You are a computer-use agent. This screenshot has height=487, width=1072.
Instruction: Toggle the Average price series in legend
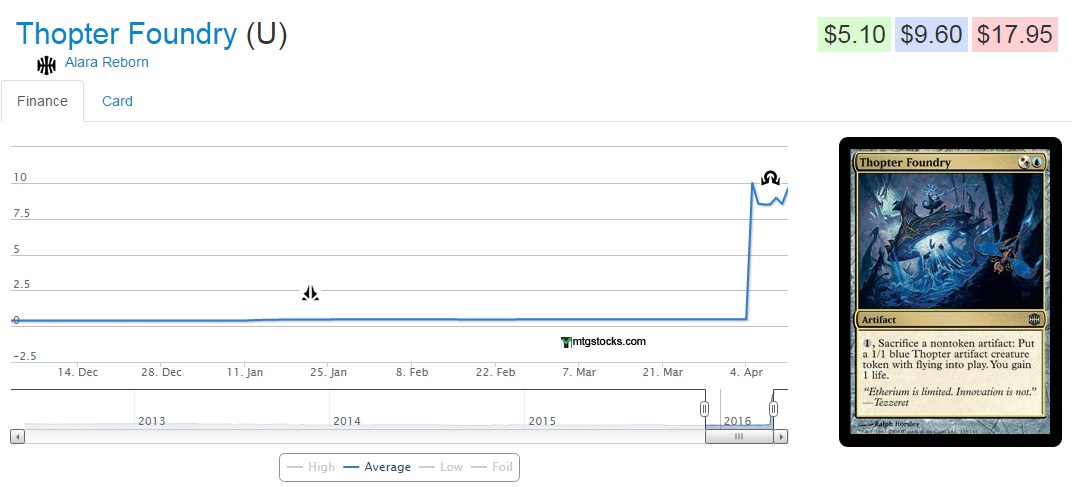377,467
